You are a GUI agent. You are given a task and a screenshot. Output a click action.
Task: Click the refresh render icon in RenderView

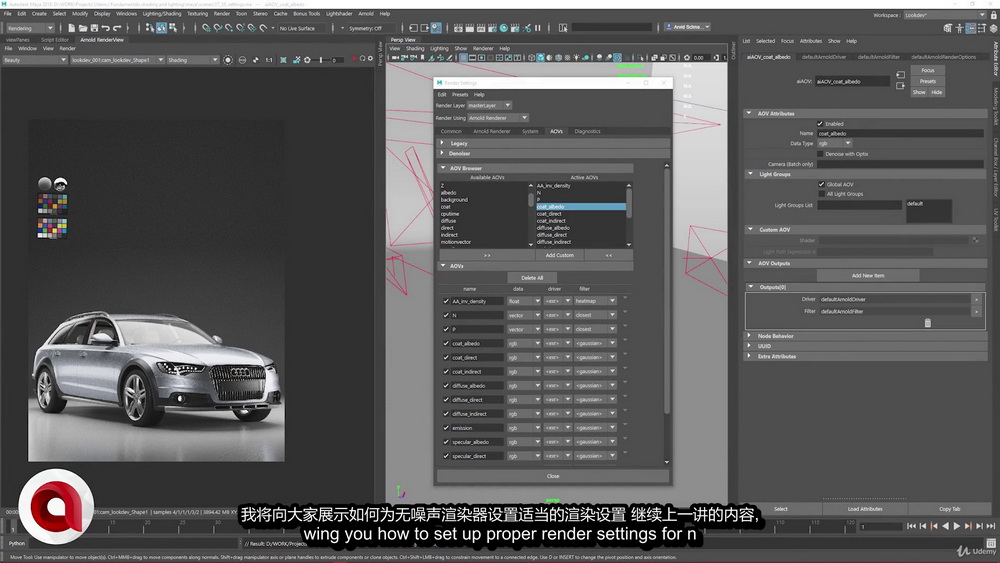coord(362,59)
